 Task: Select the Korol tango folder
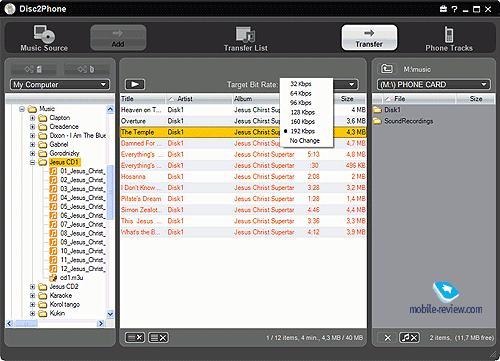click(64, 304)
